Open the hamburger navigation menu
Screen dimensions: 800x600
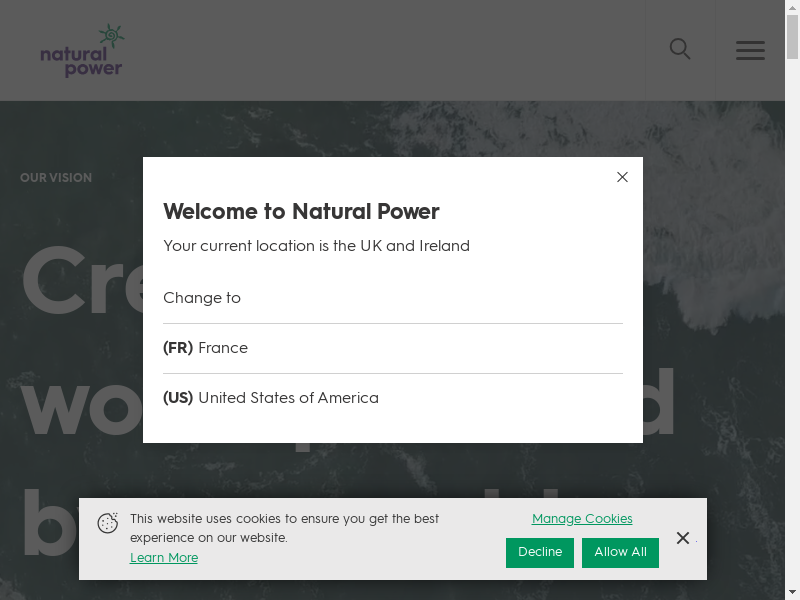(750, 50)
